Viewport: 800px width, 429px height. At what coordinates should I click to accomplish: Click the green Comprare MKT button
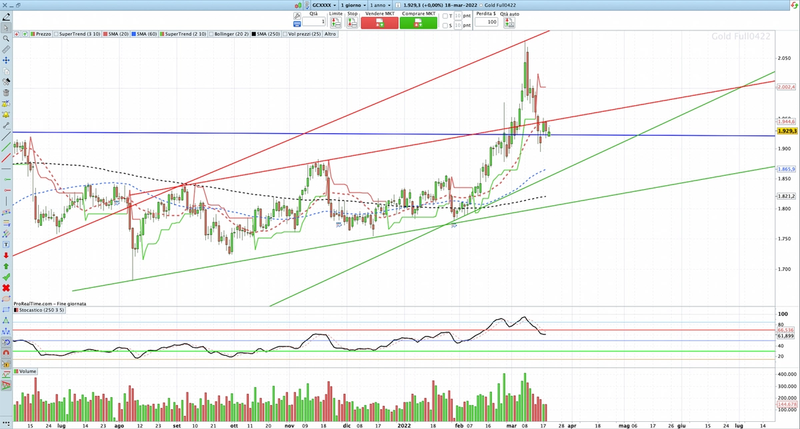418,23
